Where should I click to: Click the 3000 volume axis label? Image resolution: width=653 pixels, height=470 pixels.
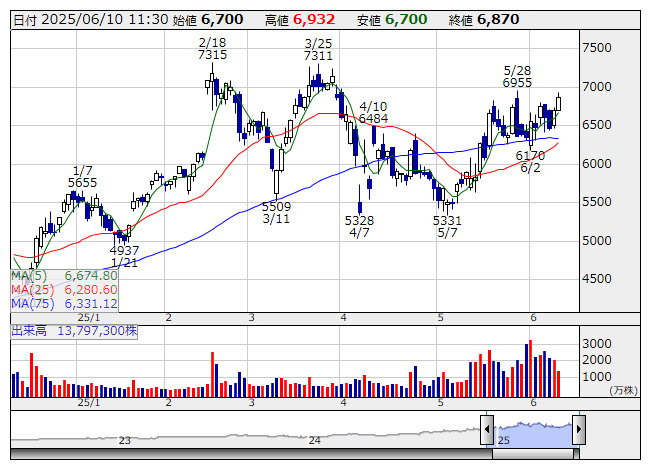pos(597,344)
